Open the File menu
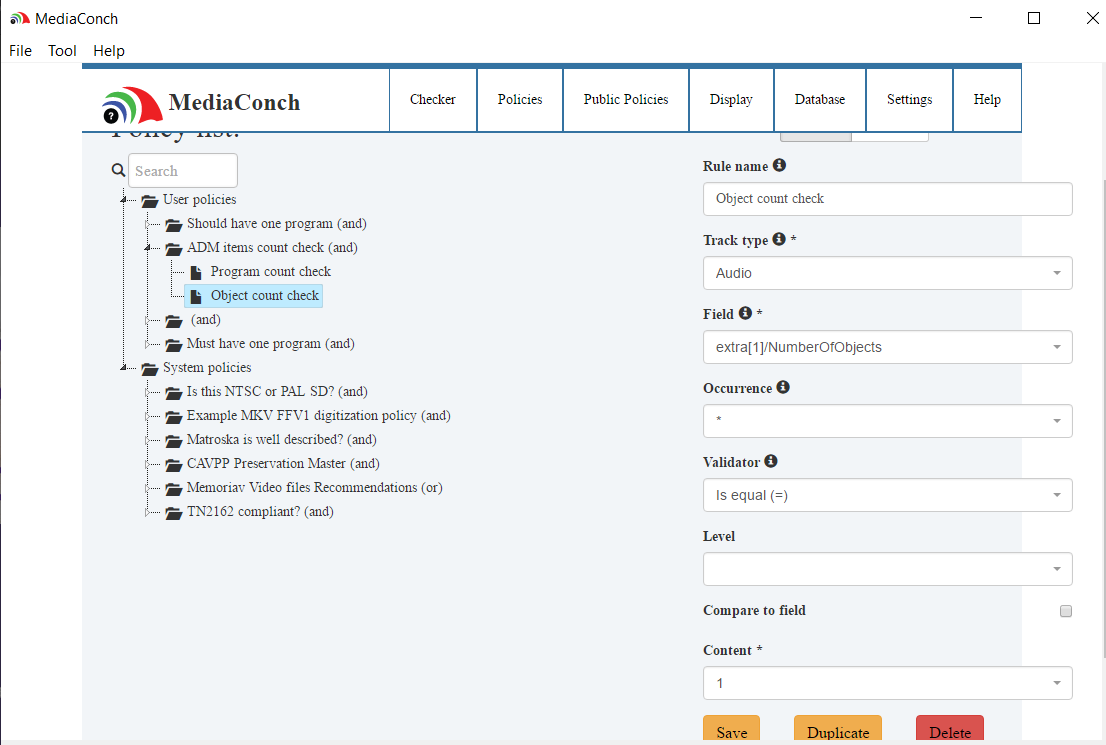This screenshot has height=745, width=1106. tap(20, 51)
